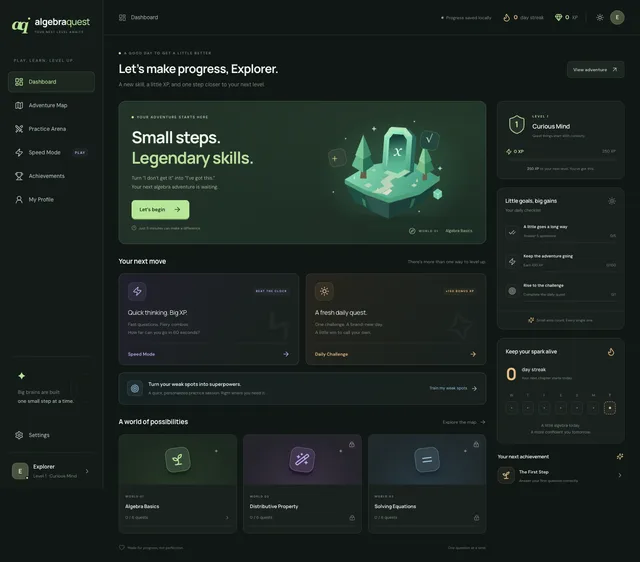Open the Solving Equations equals tile
This screenshot has height=562, width=640.
tap(427, 460)
